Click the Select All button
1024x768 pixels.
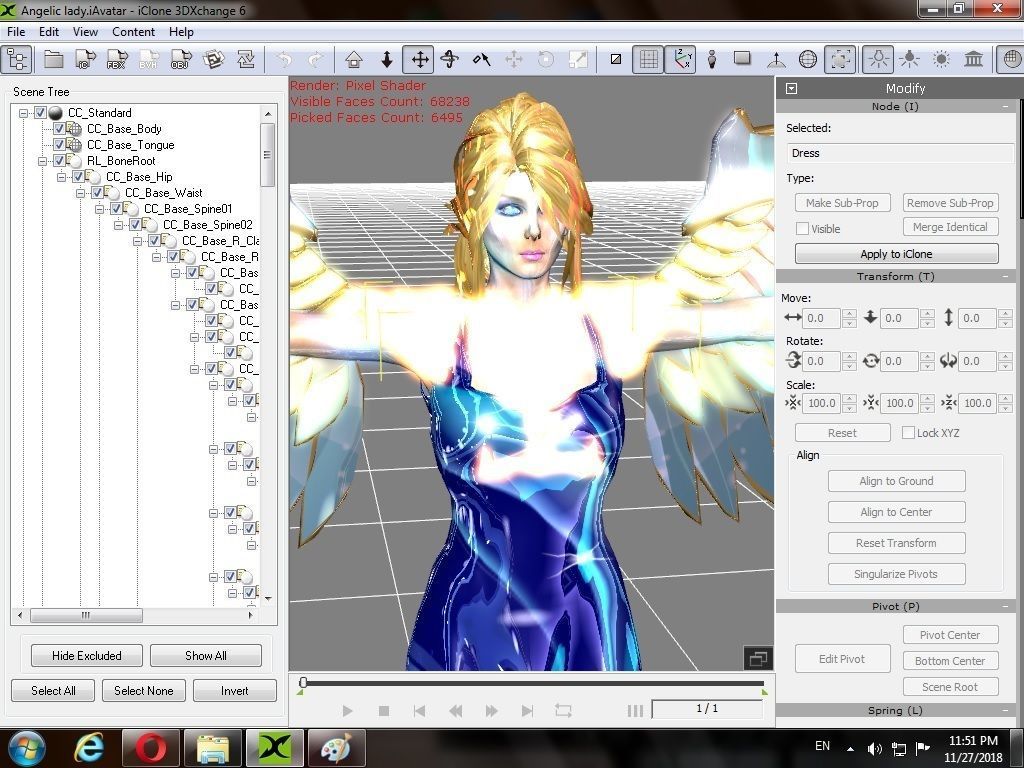tap(53, 690)
